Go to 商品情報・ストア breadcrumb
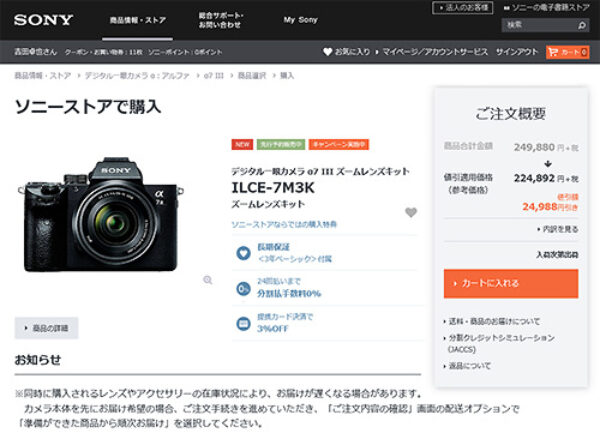This screenshot has width=600, height=439. pyautogui.click(x=42, y=75)
